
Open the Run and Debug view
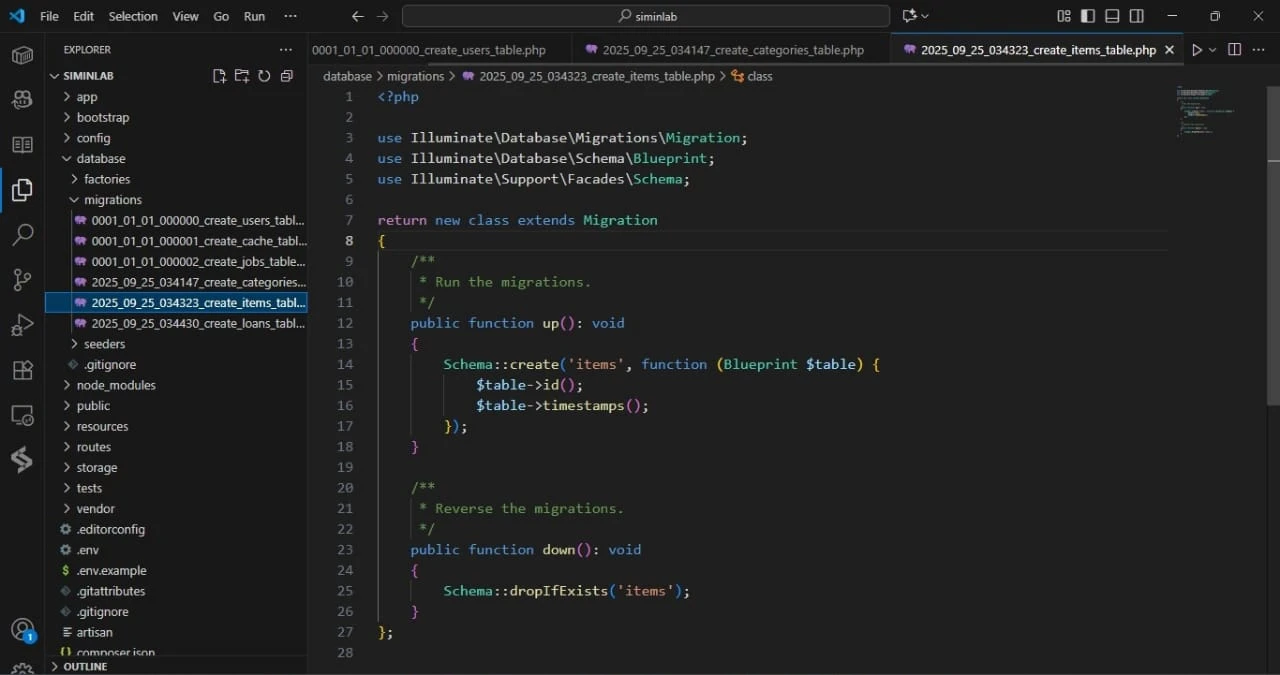click(22, 325)
